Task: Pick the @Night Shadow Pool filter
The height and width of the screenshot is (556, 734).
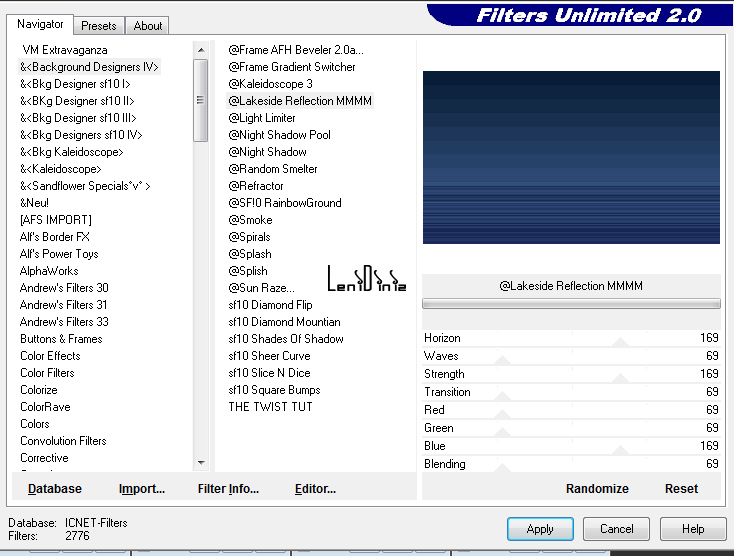Action: point(279,135)
